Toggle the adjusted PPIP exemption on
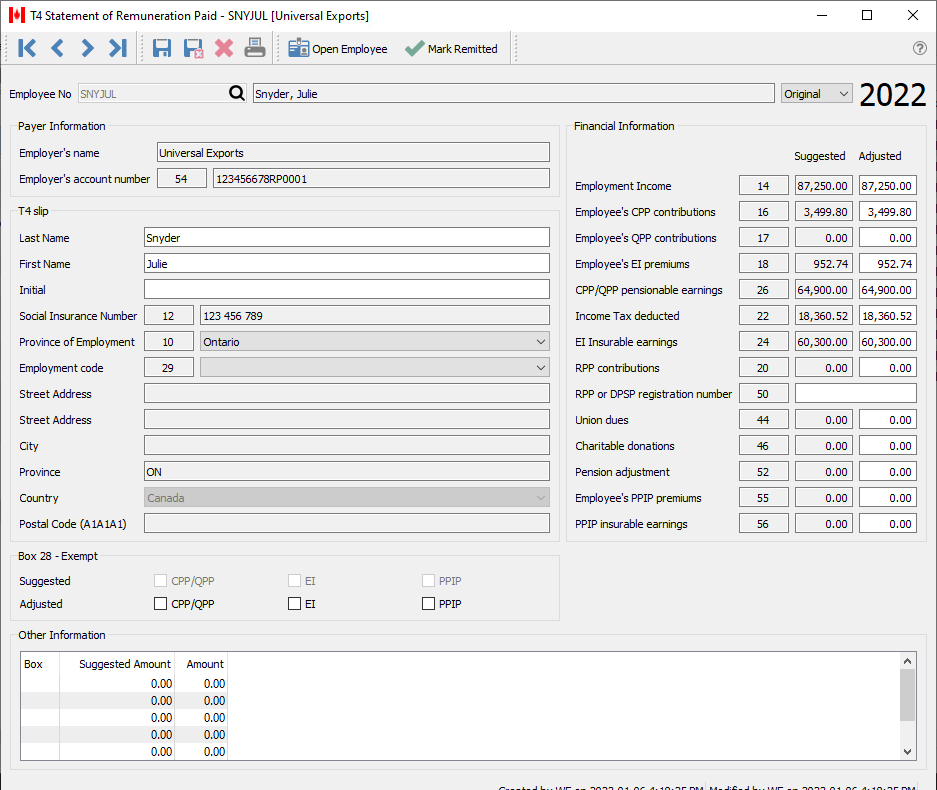 [x=427, y=603]
